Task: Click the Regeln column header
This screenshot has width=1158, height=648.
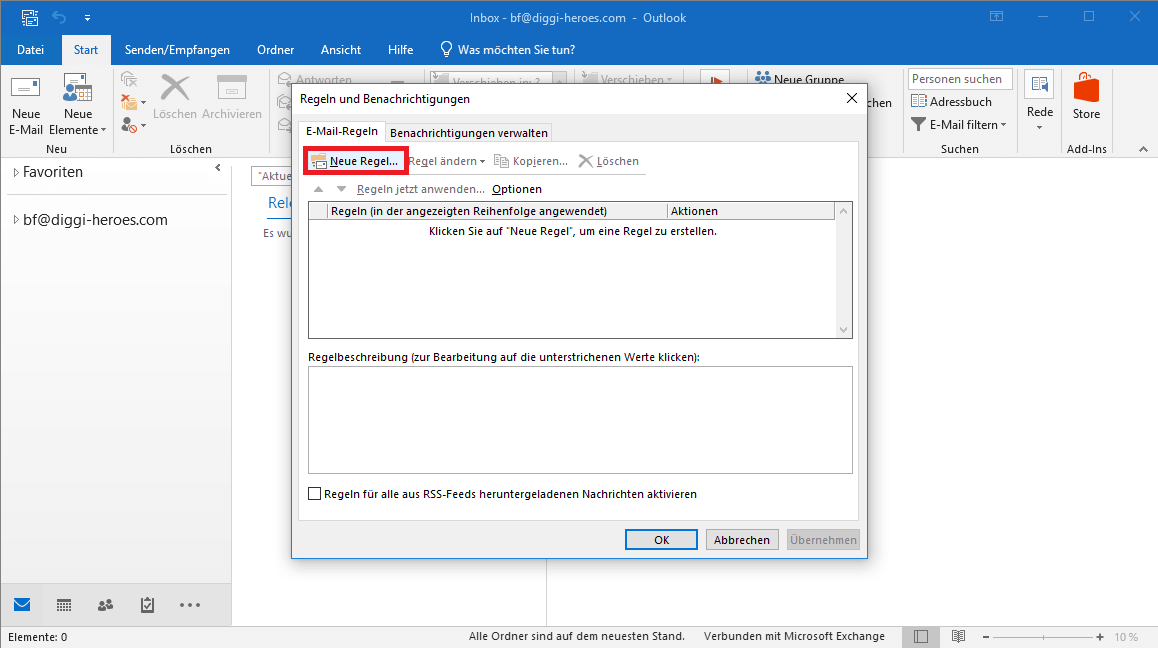Action: coord(497,211)
